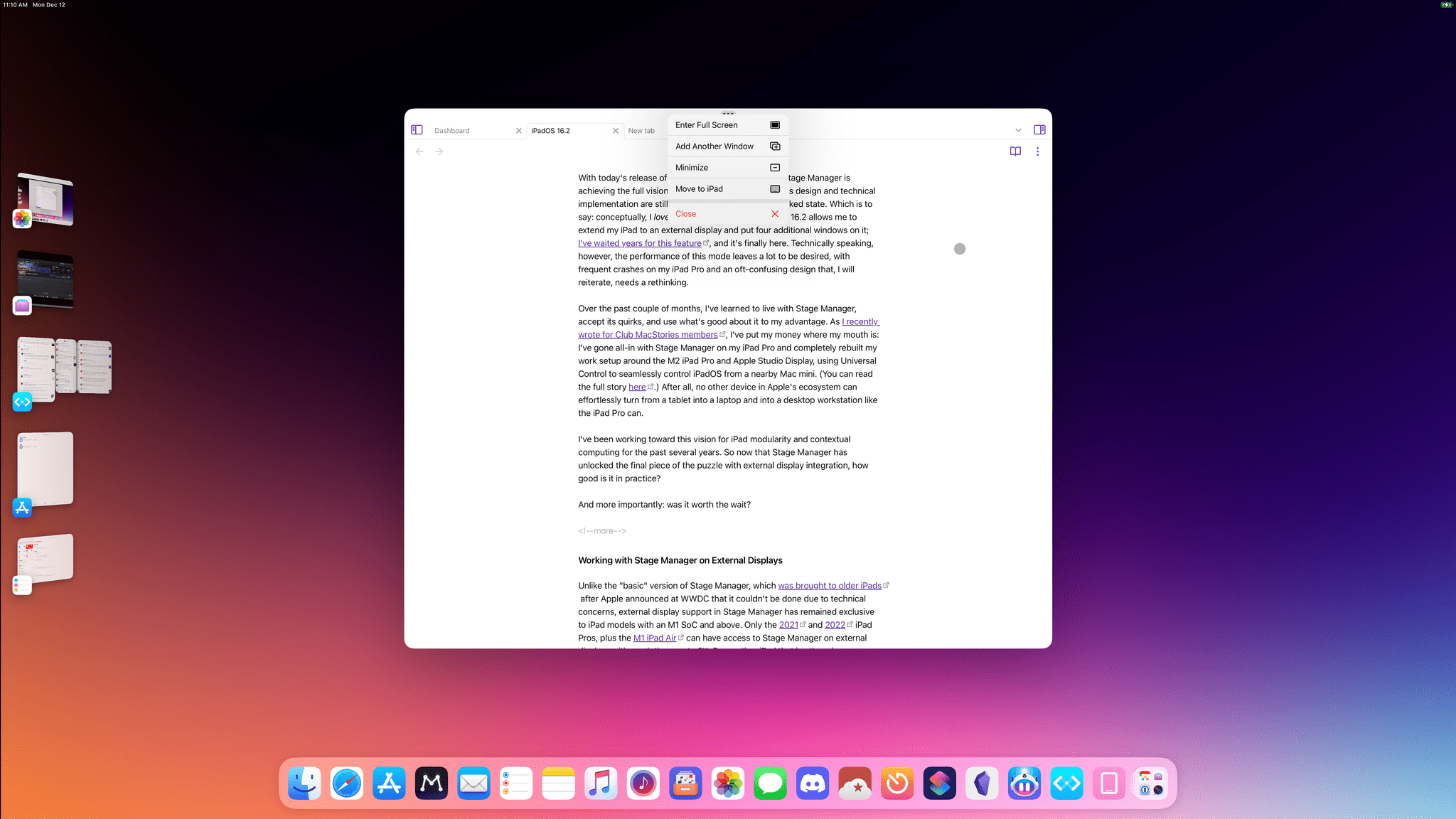The height and width of the screenshot is (819, 1456).
Task: Open the App Store window thumbnail in strip
Action: pyautogui.click(x=45, y=469)
